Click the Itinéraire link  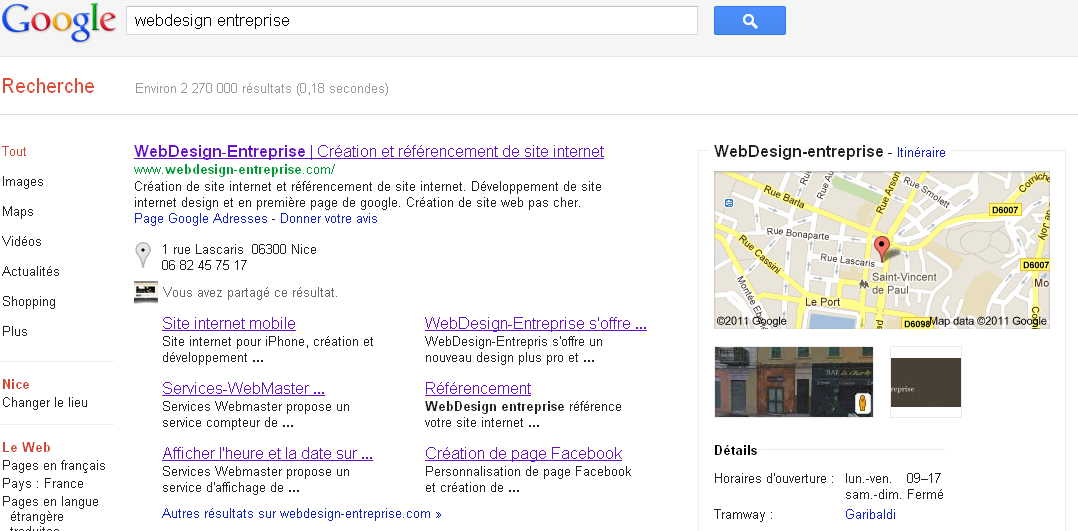pos(921,153)
